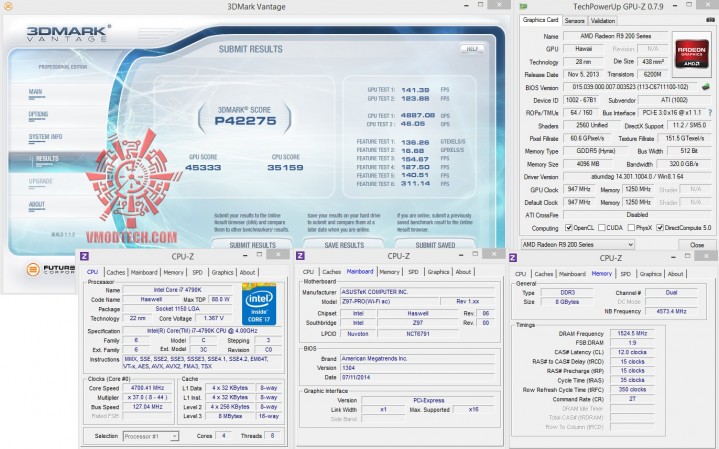The height and width of the screenshot is (449, 719).
Task: Click the 3DMark score P42275
Action: [x=245, y=121]
